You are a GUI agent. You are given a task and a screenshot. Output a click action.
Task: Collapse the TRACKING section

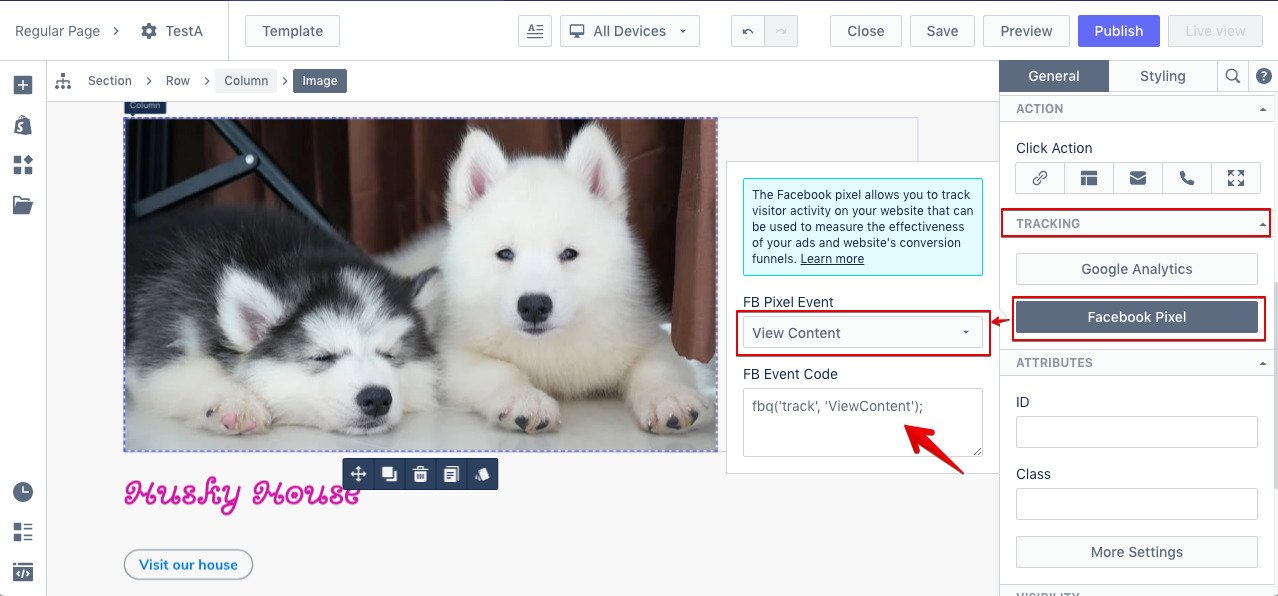[x=1262, y=224]
